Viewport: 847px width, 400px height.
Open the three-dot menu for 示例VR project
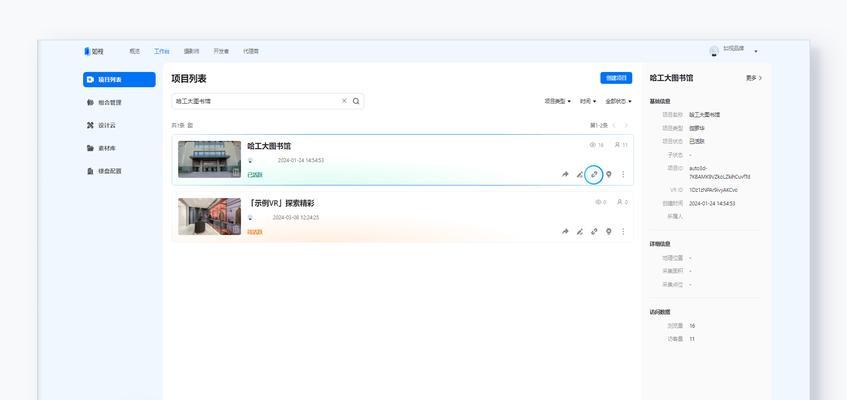tap(623, 231)
